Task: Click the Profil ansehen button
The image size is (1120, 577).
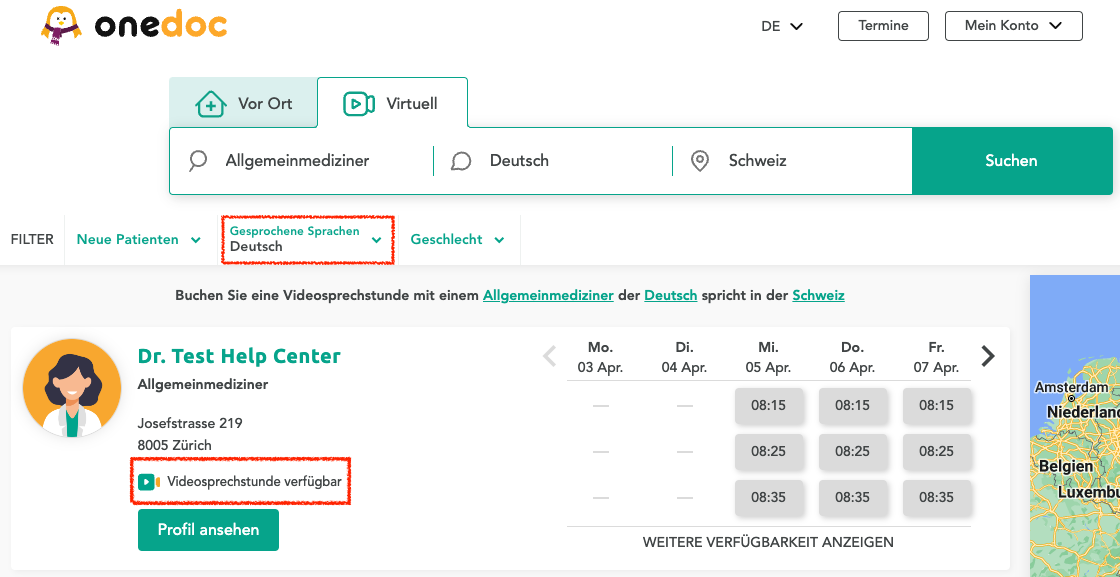Action: coord(208,530)
